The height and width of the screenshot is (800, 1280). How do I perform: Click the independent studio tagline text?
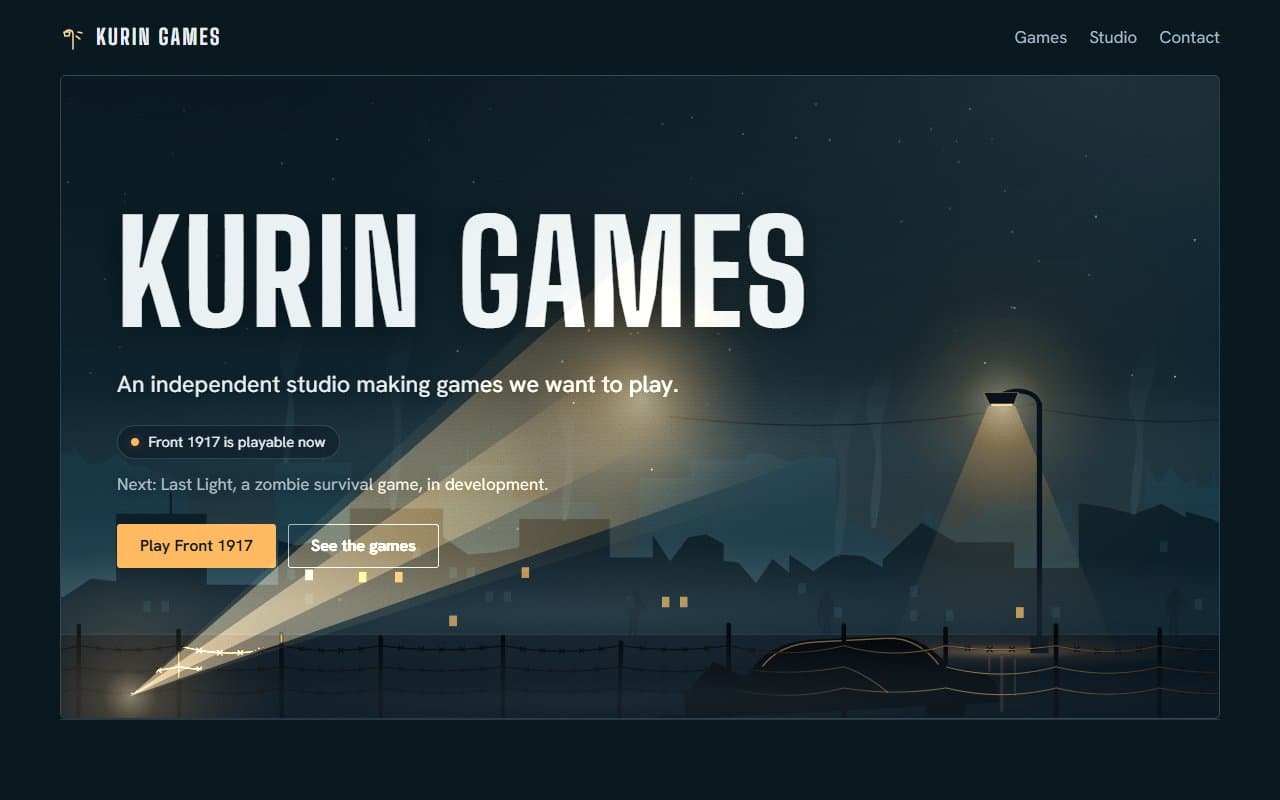[x=398, y=384]
